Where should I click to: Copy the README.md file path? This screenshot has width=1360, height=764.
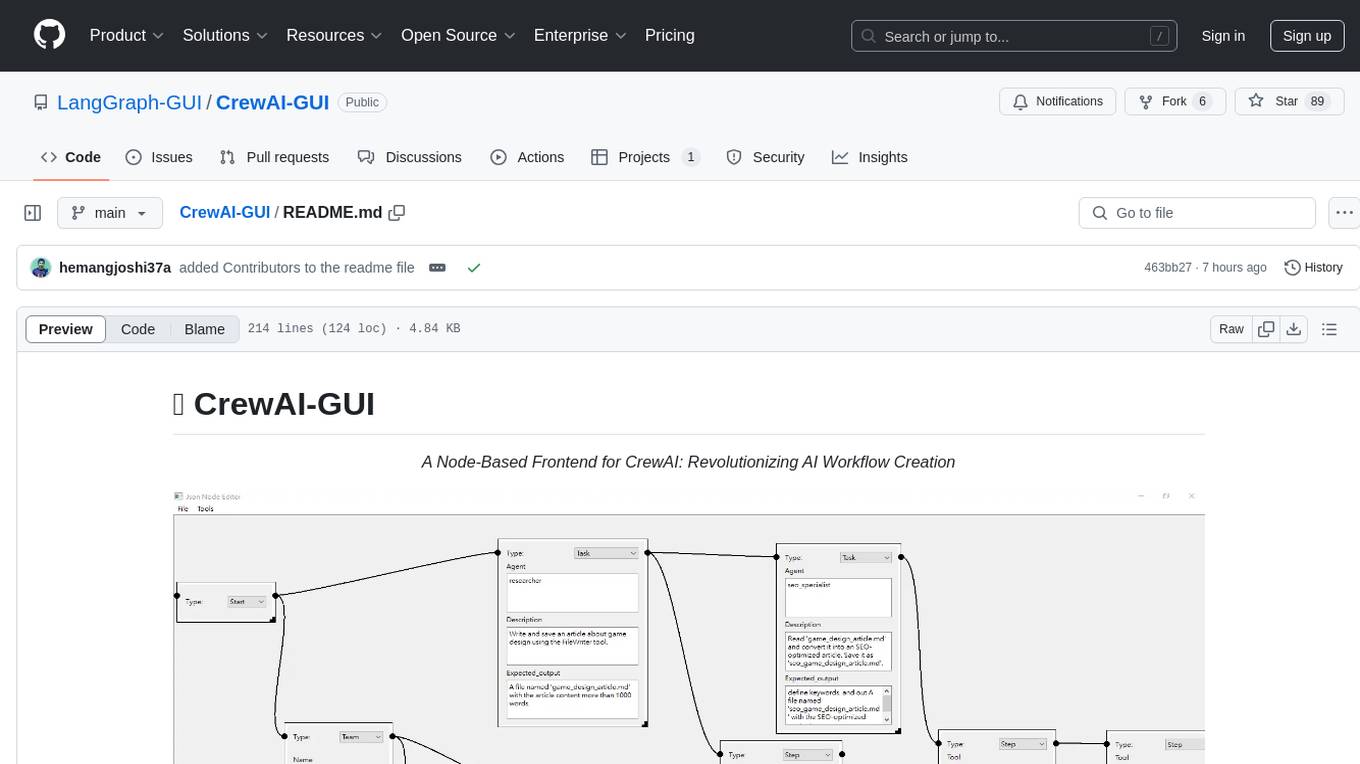pos(397,213)
